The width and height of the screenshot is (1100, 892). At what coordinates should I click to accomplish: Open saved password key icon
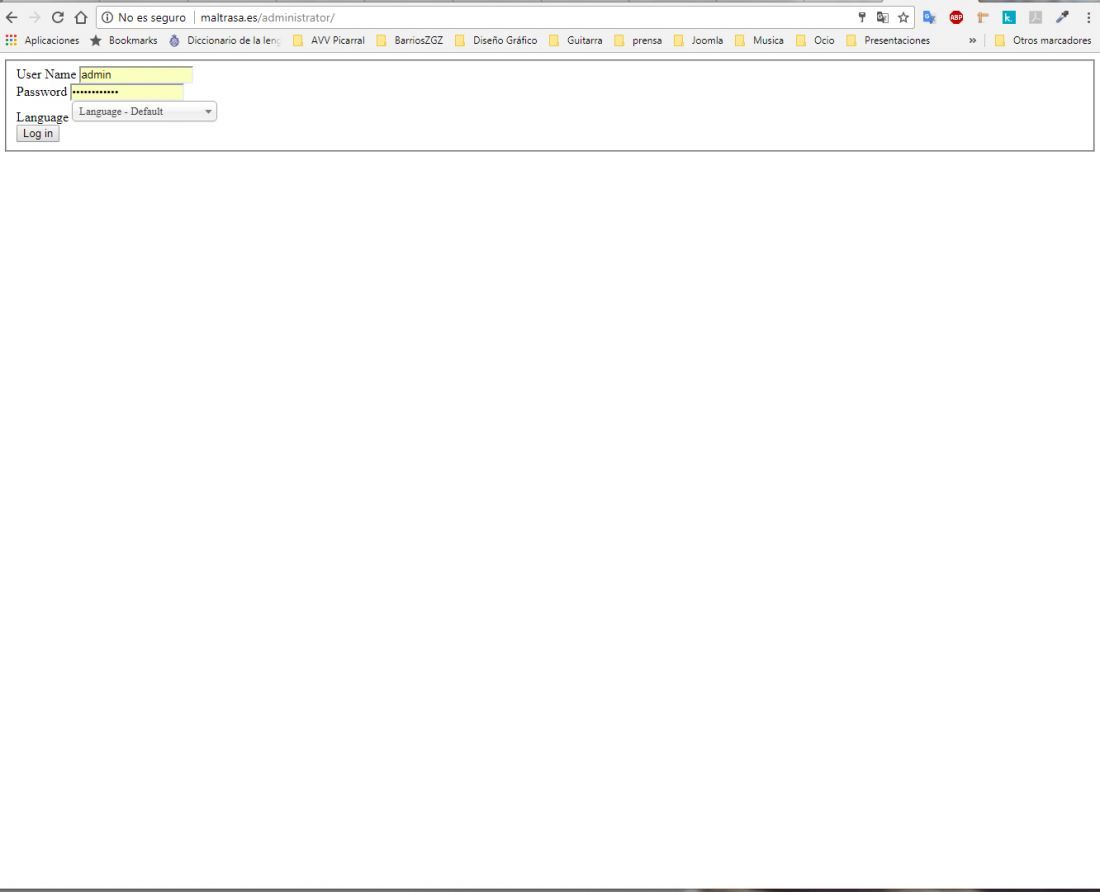tap(862, 18)
